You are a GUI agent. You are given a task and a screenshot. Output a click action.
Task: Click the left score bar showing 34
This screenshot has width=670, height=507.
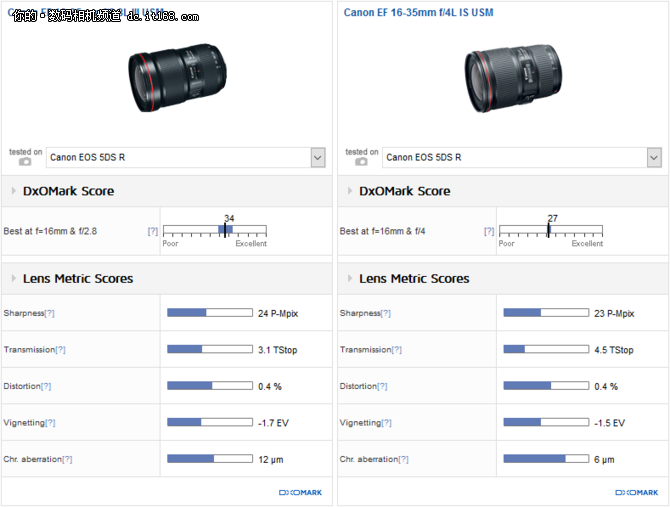tap(215, 230)
